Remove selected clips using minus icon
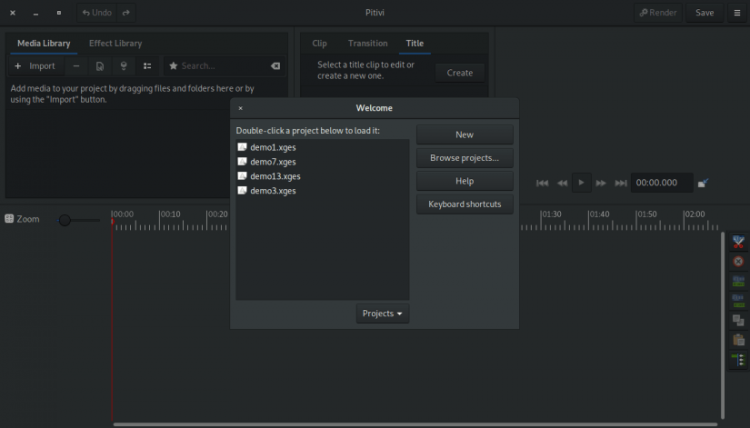The height and width of the screenshot is (428, 750). pos(76,66)
